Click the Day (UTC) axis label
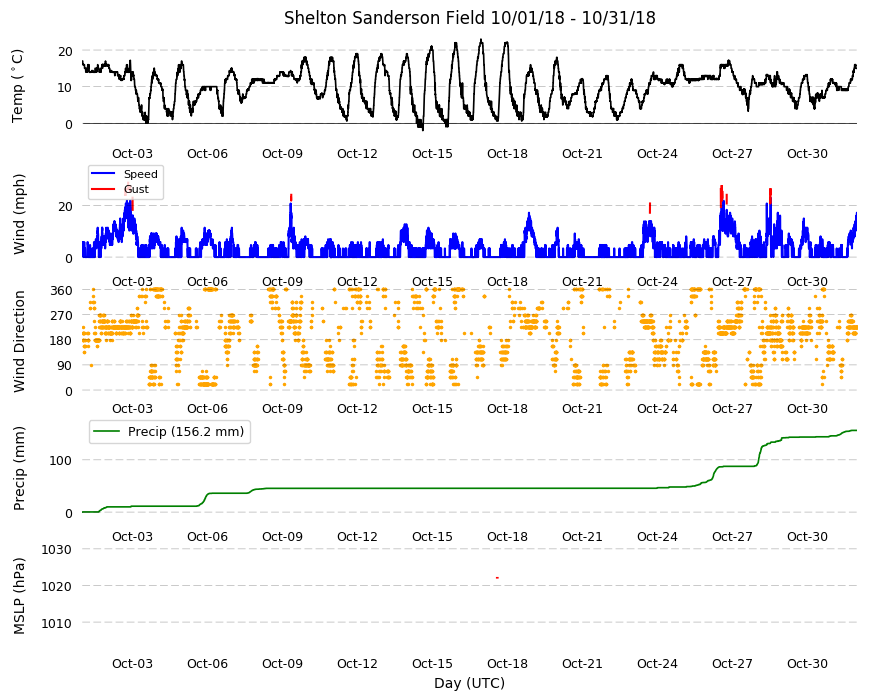Screen dimensions: 870x700 [469, 683]
